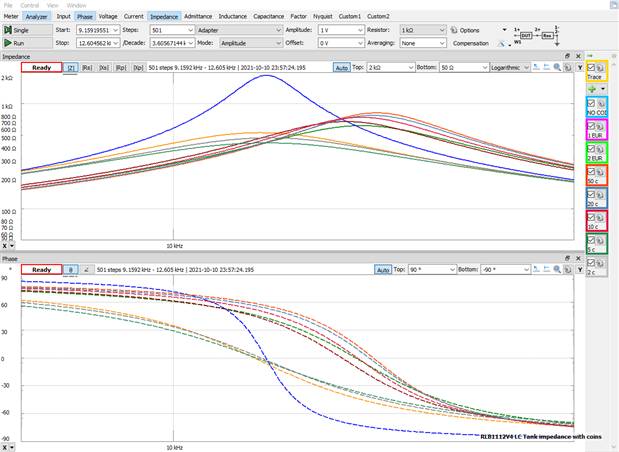619x452 pixels.
Task: Click the green plus add trace icon
Action: [591, 89]
